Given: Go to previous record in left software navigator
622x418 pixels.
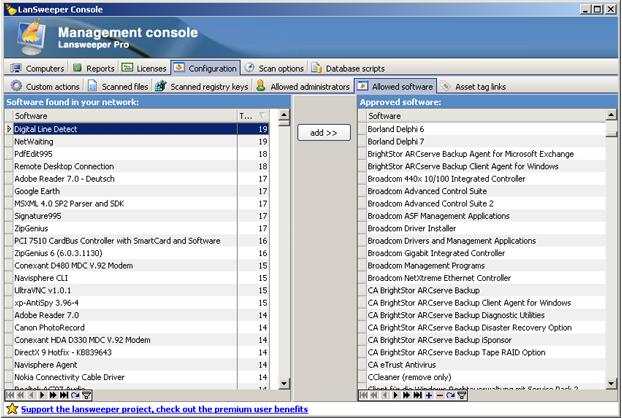Looking at the screenshot, I should pyautogui.click(x=31, y=395).
